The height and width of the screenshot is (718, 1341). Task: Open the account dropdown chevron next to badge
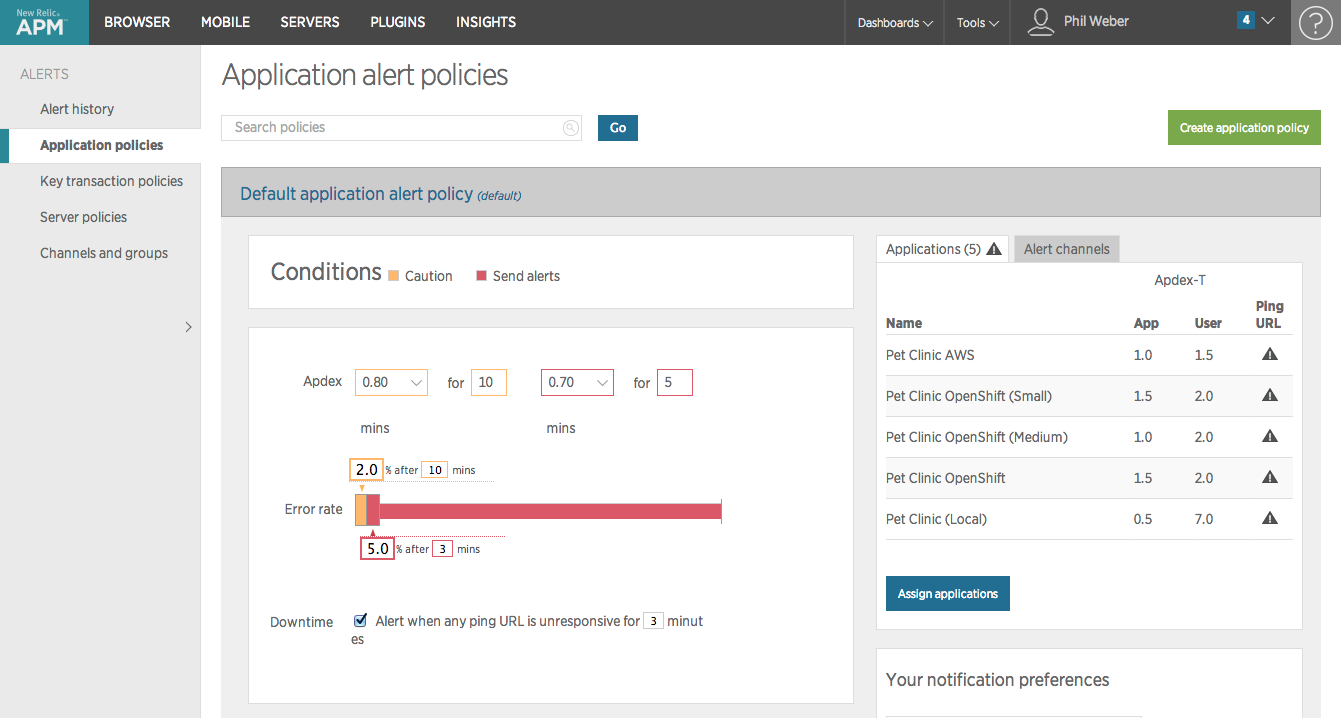pyautogui.click(x=1268, y=20)
